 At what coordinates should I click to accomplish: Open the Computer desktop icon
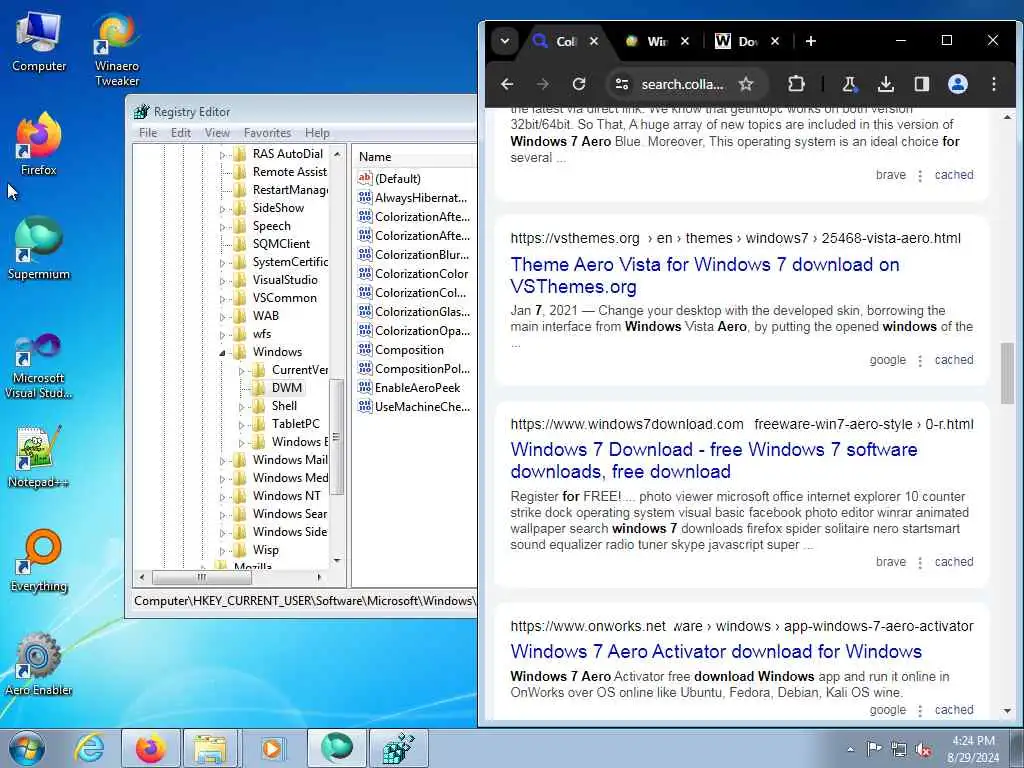(39, 42)
